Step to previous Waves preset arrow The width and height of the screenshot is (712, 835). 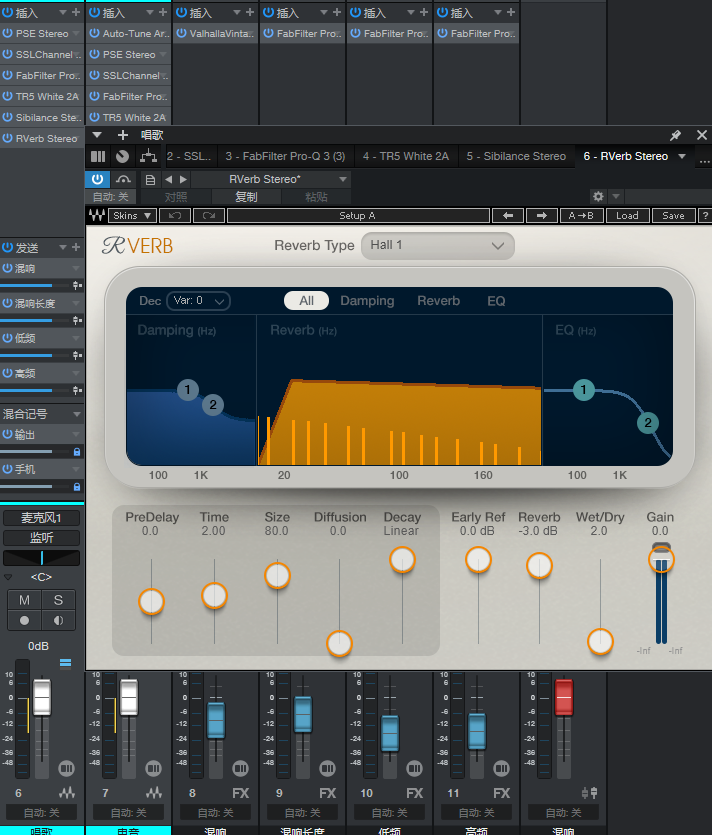pyautogui.click(x=508, y=215)
